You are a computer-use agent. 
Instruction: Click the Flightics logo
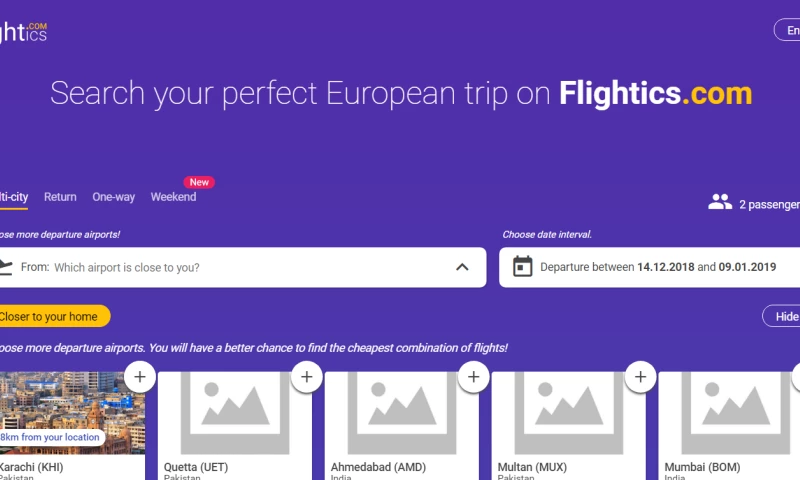click(x=23, y=32)
